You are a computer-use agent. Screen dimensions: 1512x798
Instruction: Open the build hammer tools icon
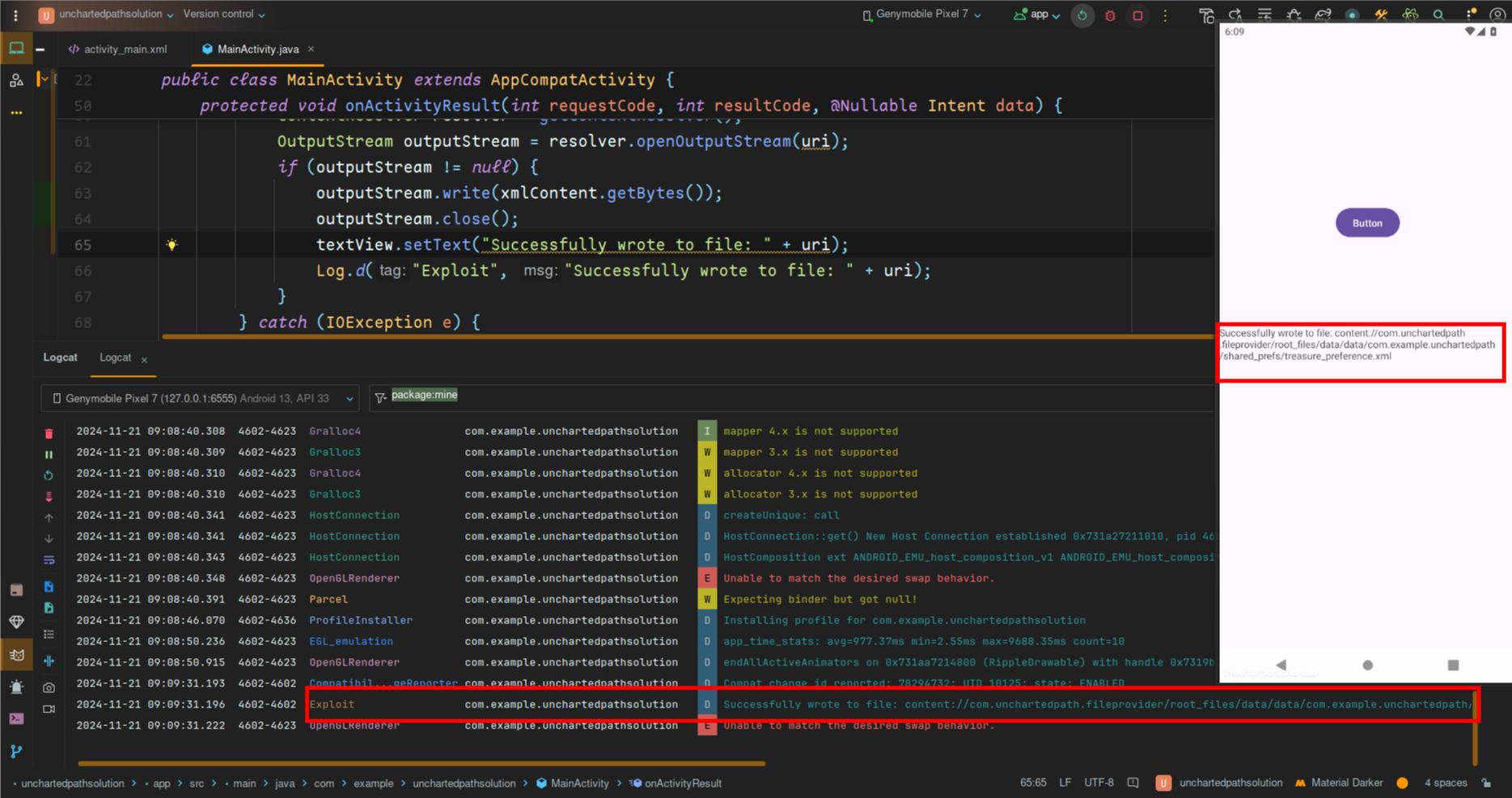[x=1380, y=15]
